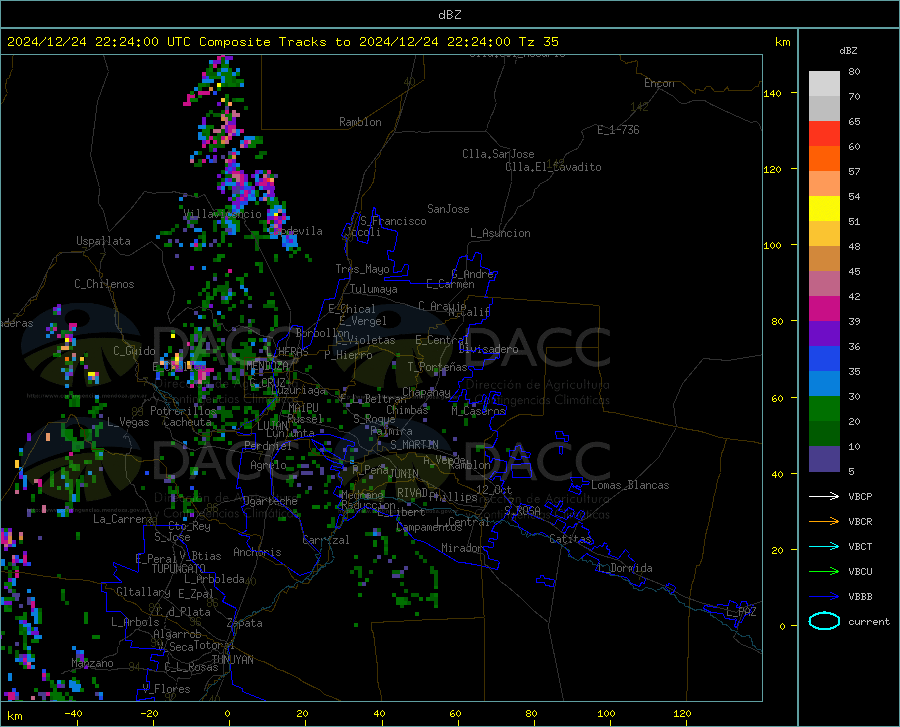This screenshot has width=900, height=727.
Task: Click the 'S_Francisco' map label
Action: 393,221
